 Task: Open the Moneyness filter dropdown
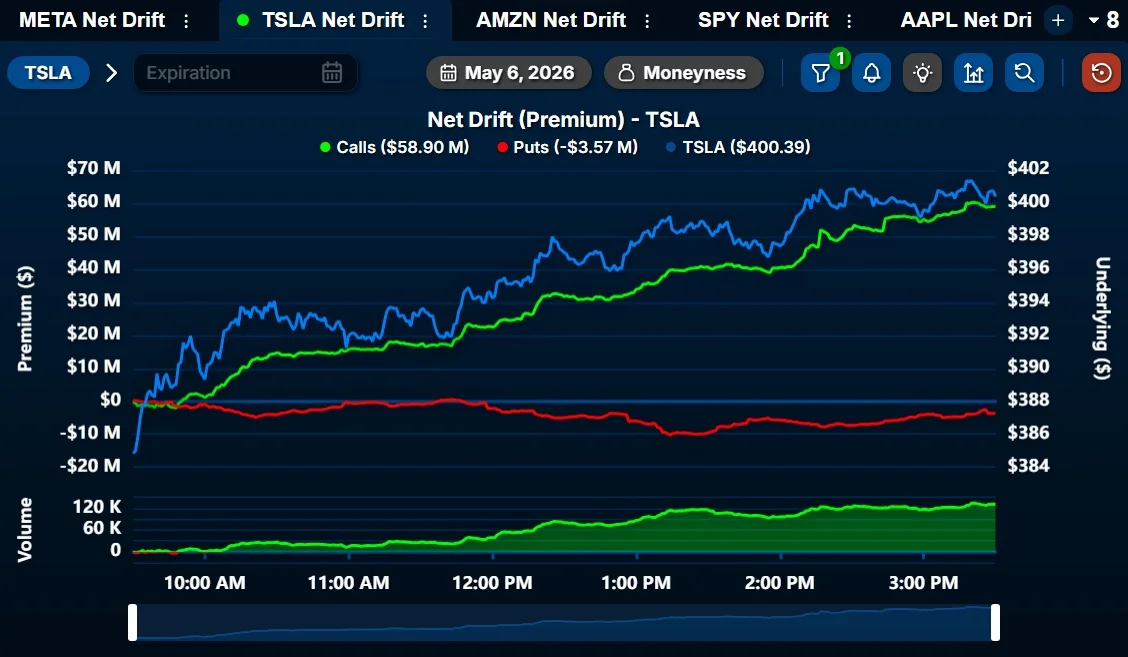click(x=683, y=73)
